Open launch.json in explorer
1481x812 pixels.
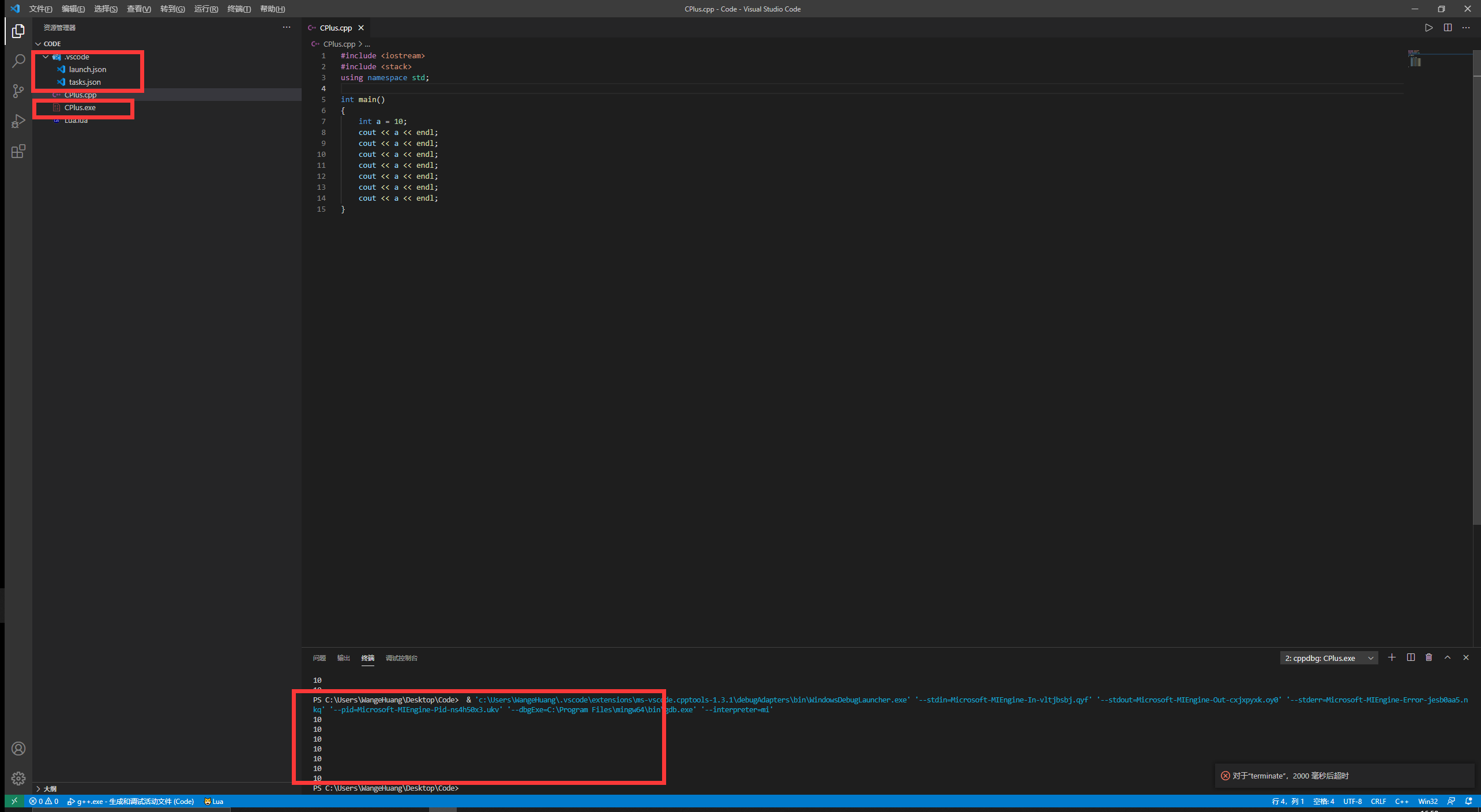88,69
